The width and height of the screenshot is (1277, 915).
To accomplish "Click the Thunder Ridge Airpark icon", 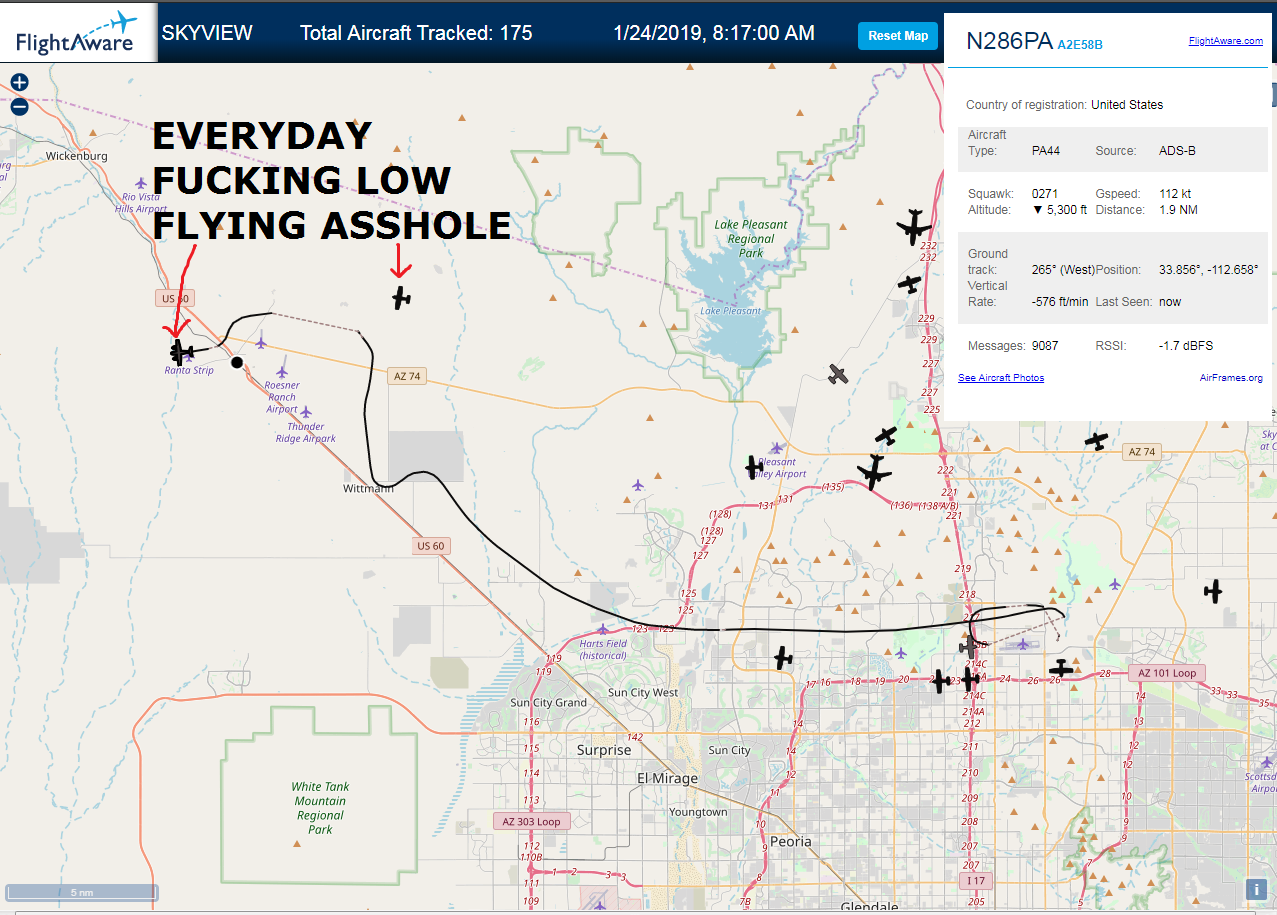I will [x=306, y=412].
